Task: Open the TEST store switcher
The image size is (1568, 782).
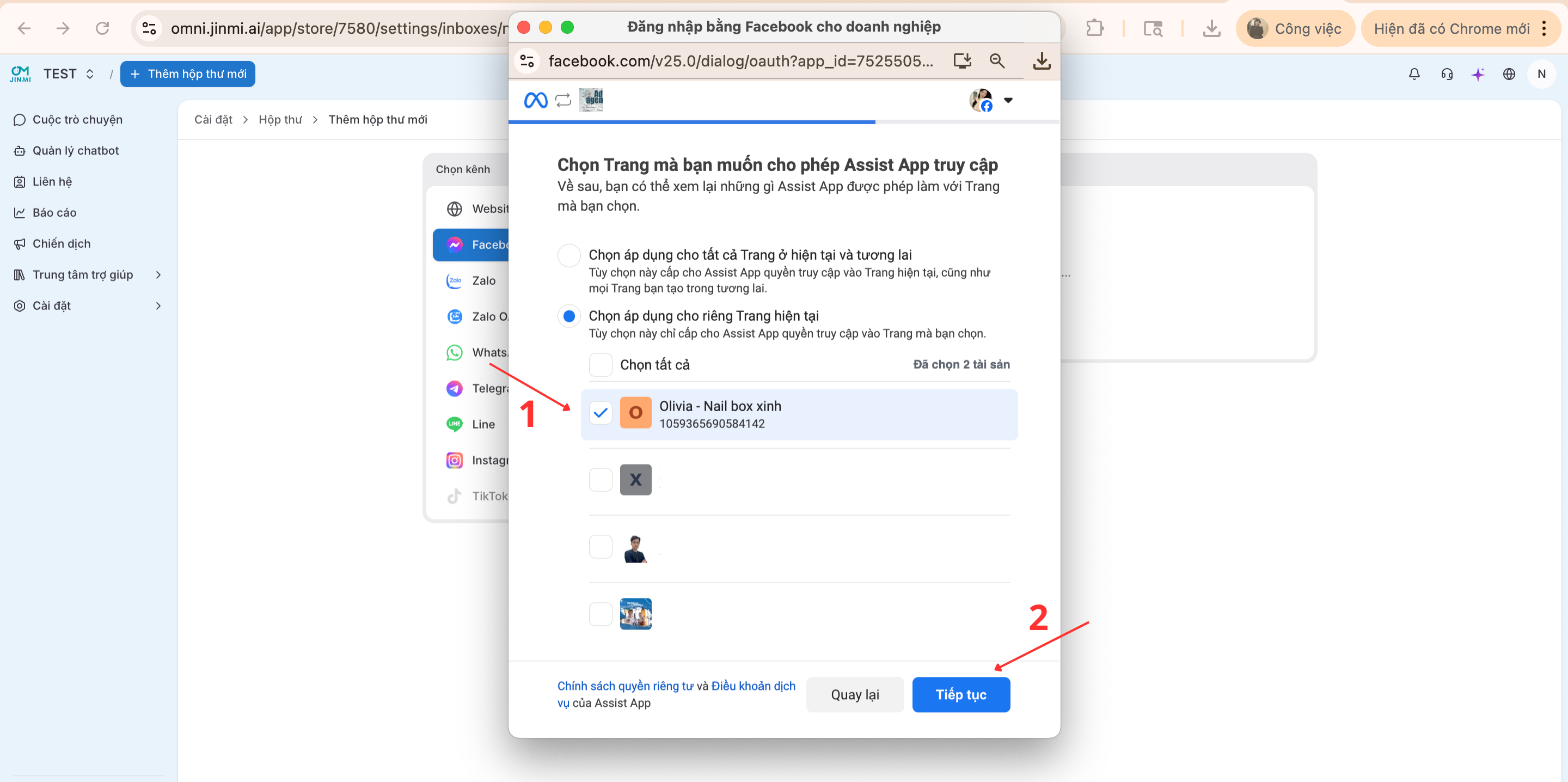Action: point(69,74)
